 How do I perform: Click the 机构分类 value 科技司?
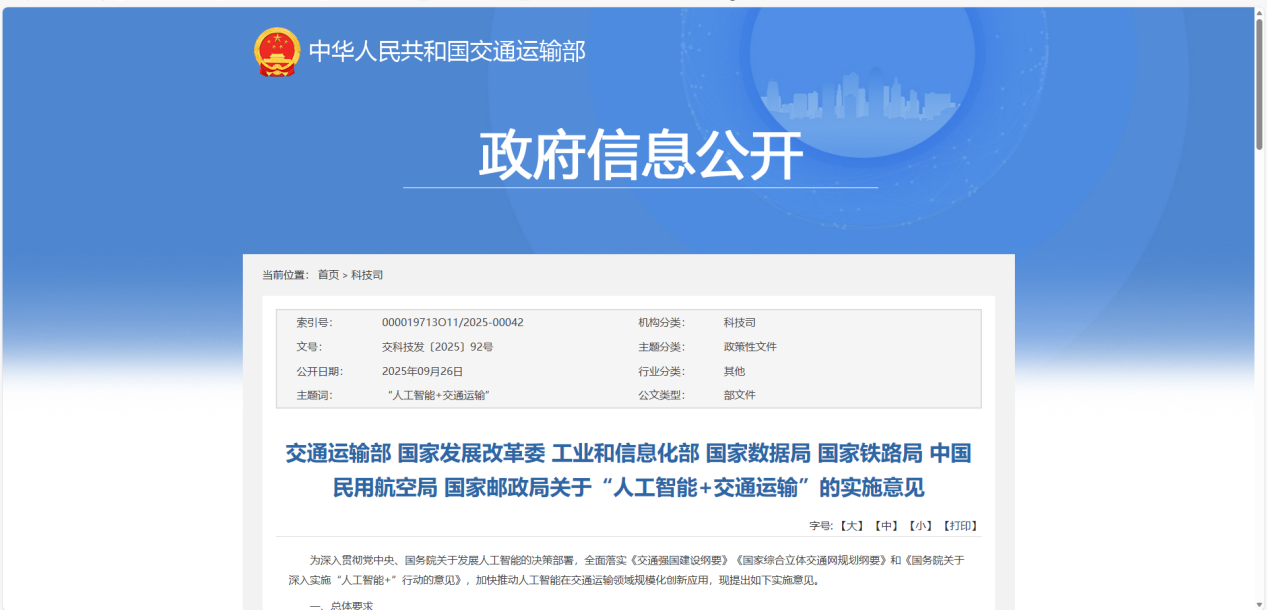point(739,323)
